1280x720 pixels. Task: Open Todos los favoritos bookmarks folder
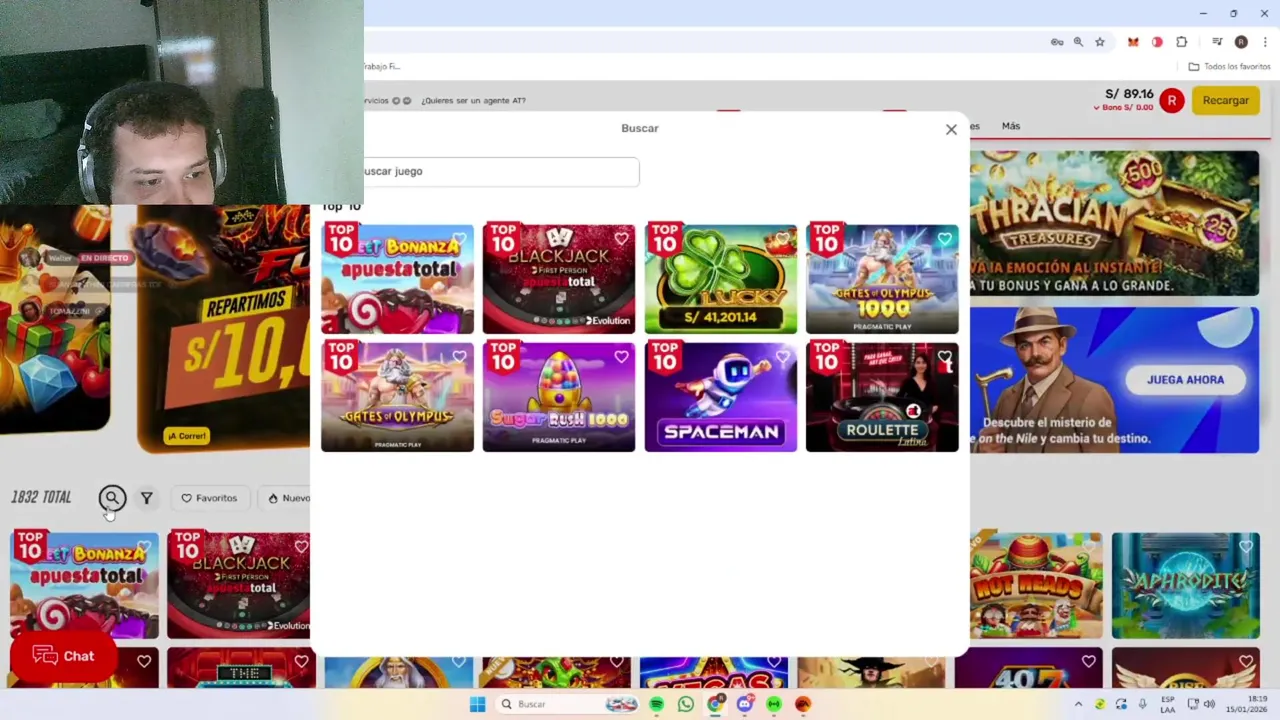point(1229,67)
